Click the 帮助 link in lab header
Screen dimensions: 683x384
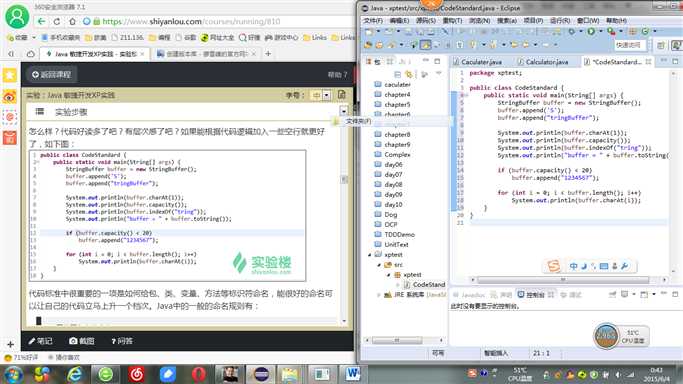pyautogui.click(x=337, y=74)
